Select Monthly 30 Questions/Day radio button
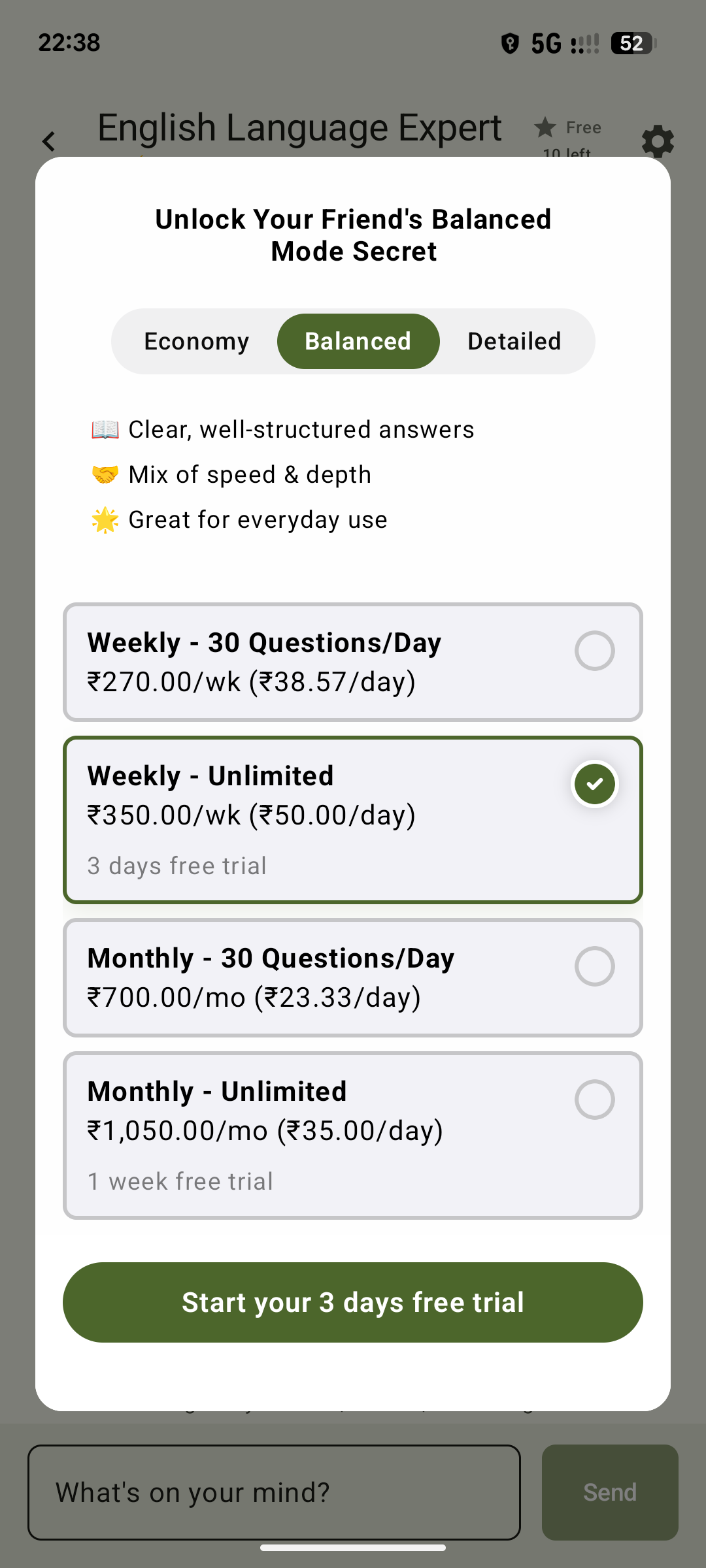 coord(594,966)
